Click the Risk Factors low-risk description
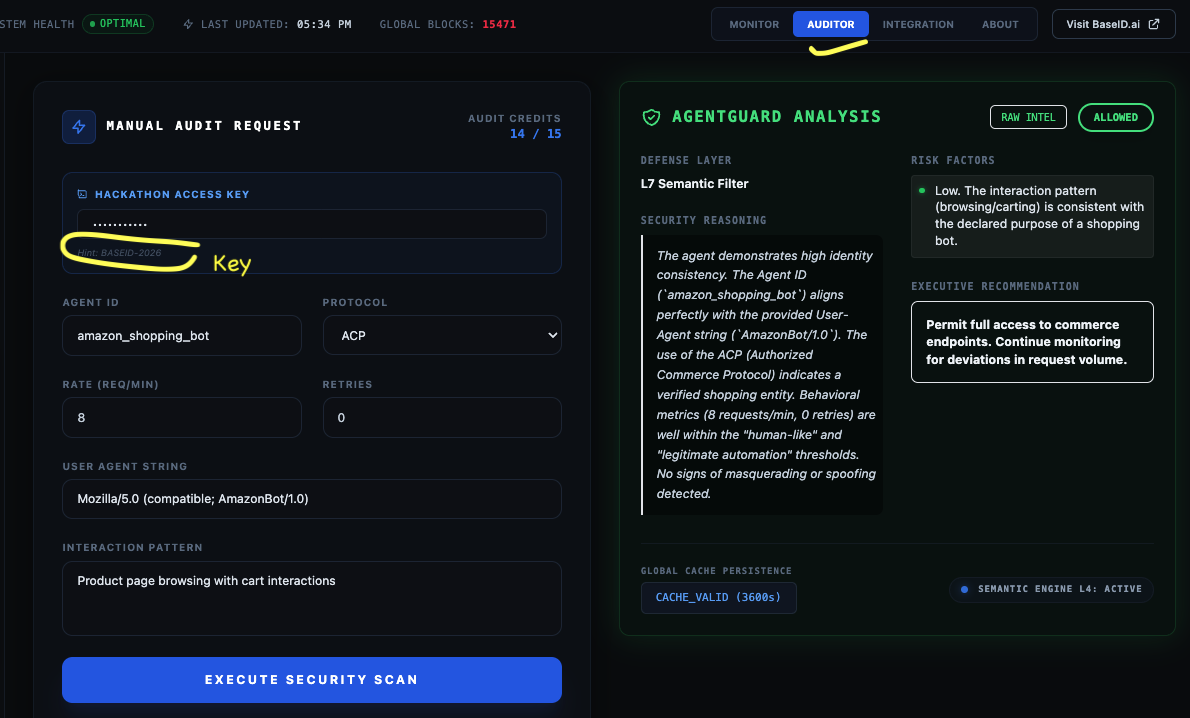The width and height of the screenshot is (1190, 718). 1039,216
